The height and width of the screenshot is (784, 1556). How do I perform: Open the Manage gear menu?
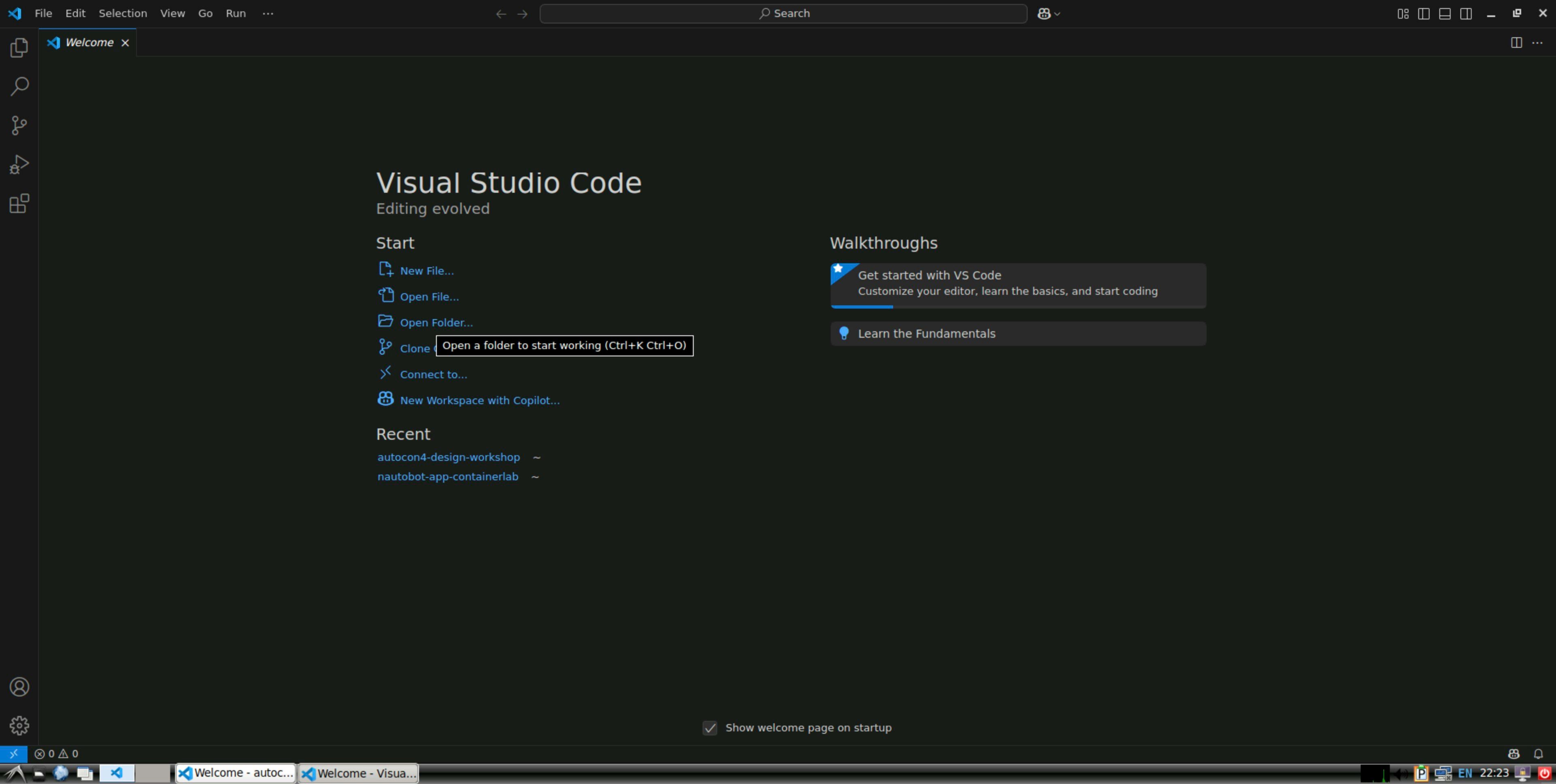coord(19,725)
